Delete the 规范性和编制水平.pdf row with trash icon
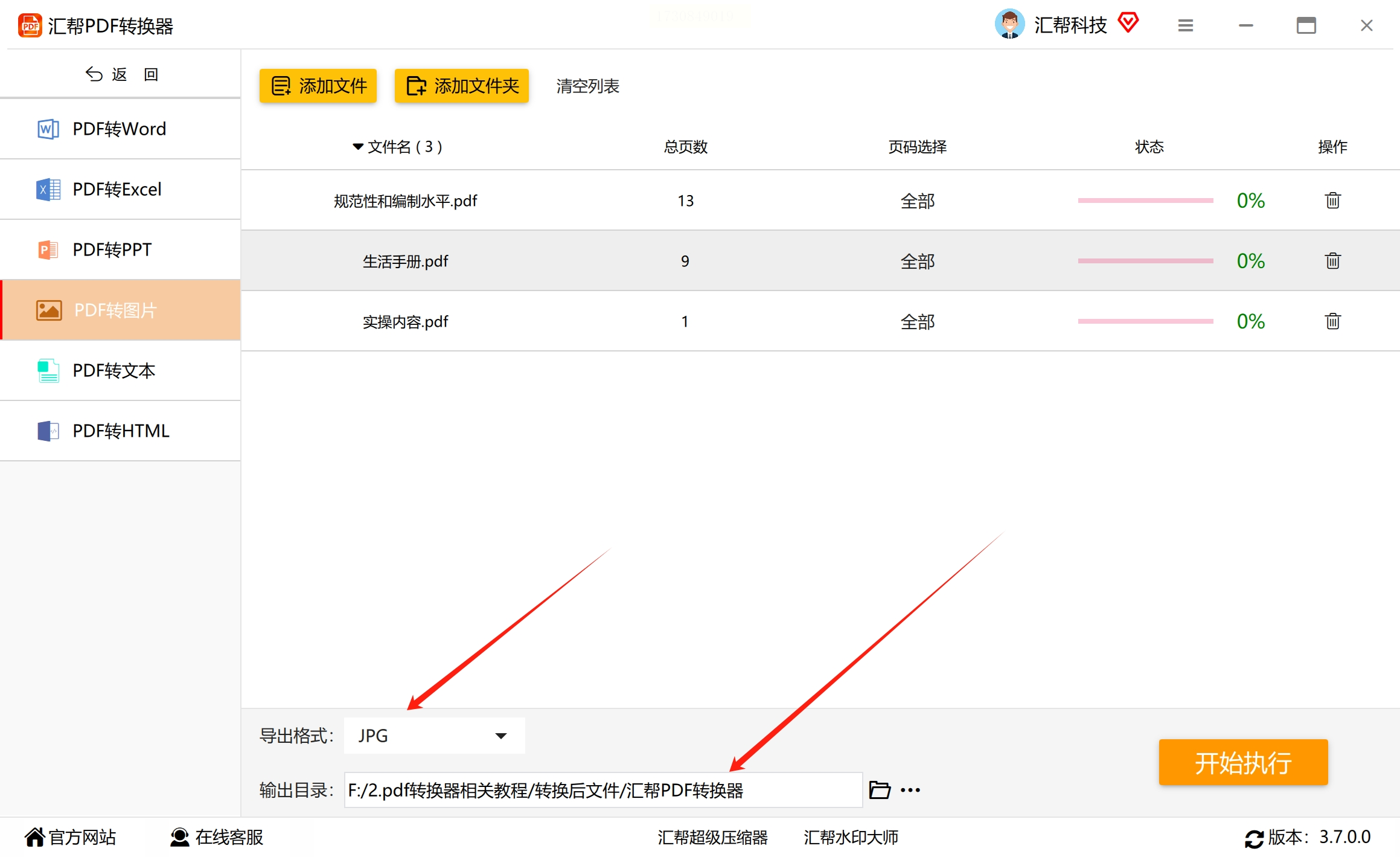This screenshot has height=857, width=1400. (1332, 200)
